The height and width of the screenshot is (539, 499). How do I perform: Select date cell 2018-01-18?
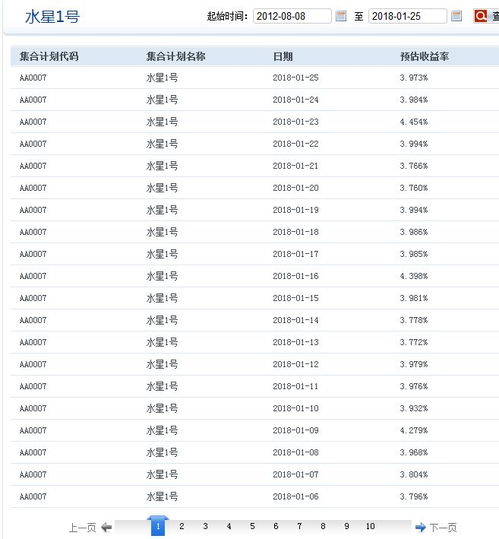[x=296, y=232]
